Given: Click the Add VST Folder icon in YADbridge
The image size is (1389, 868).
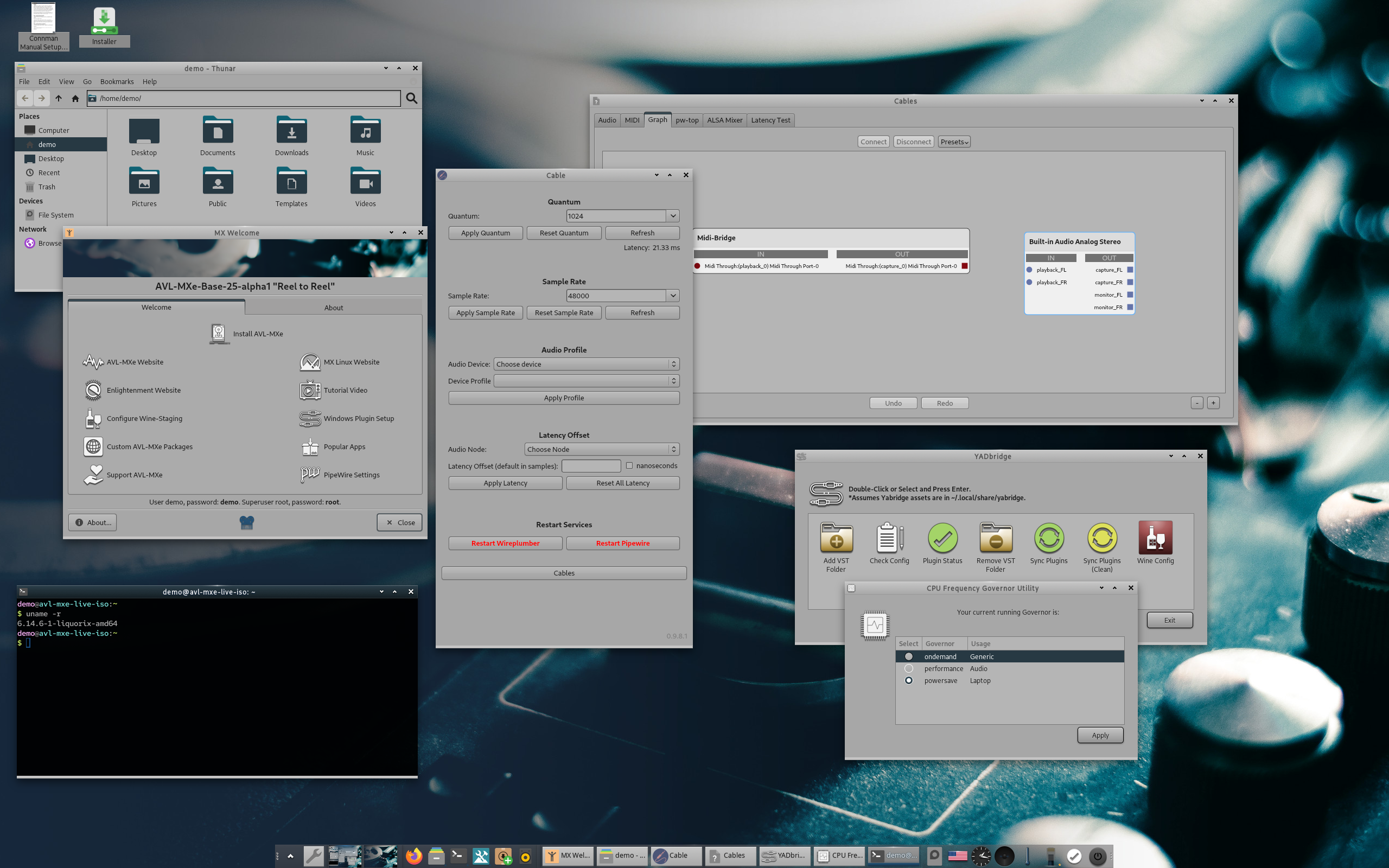Looking at the screenshot, I should tap(836, 537).
